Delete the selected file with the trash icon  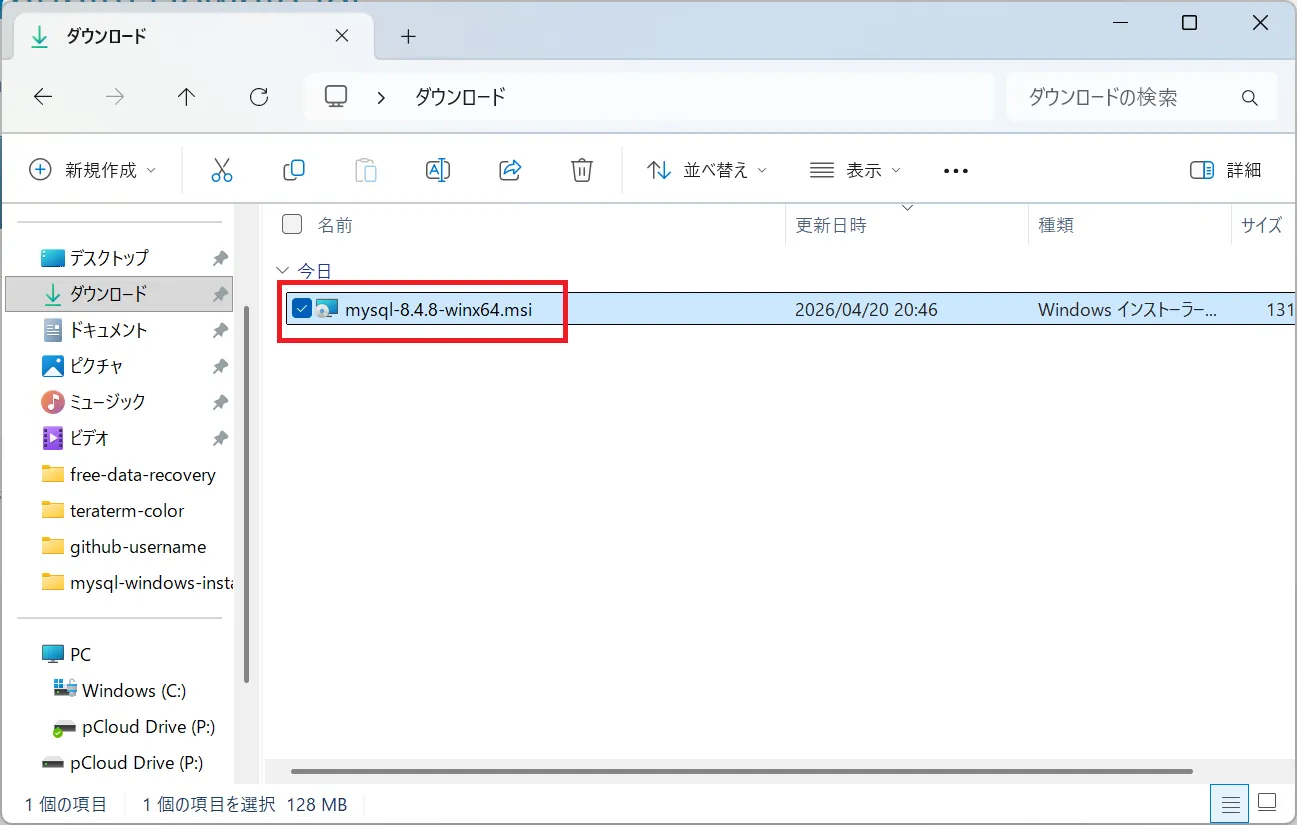point(582,170)
